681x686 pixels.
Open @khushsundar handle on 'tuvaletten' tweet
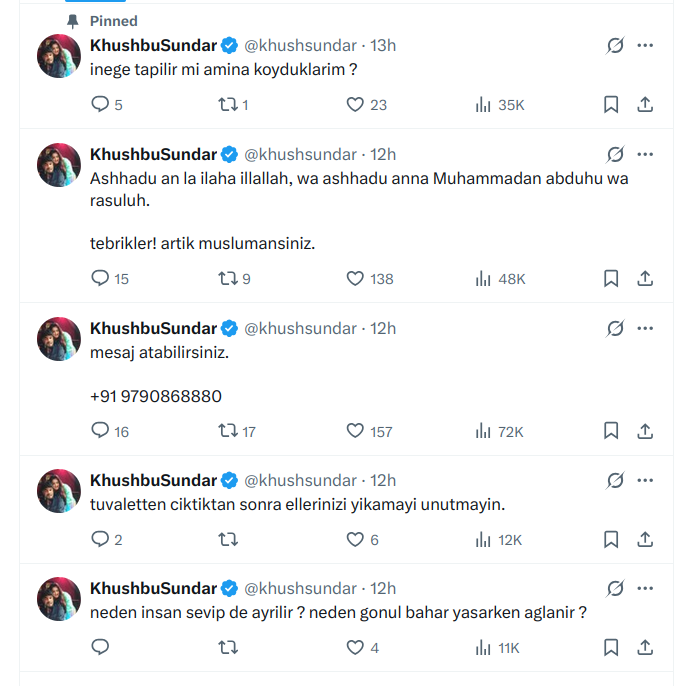click(300, 480)
